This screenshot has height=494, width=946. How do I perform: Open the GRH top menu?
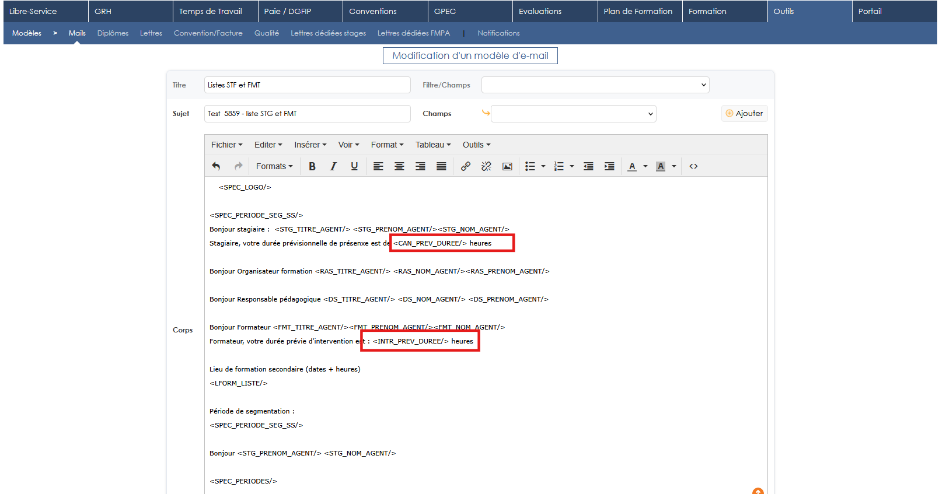(x=131, y=11)
